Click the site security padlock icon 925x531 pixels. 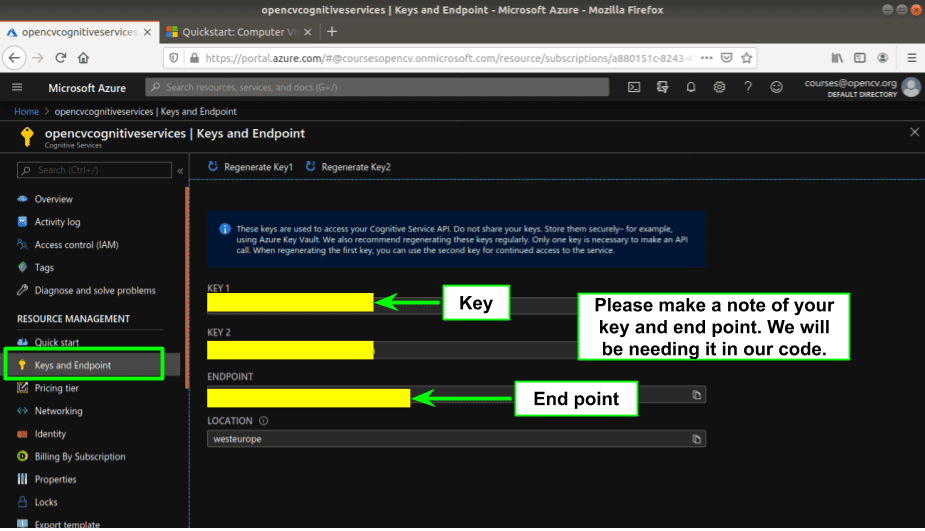click(x=194, y=58)
